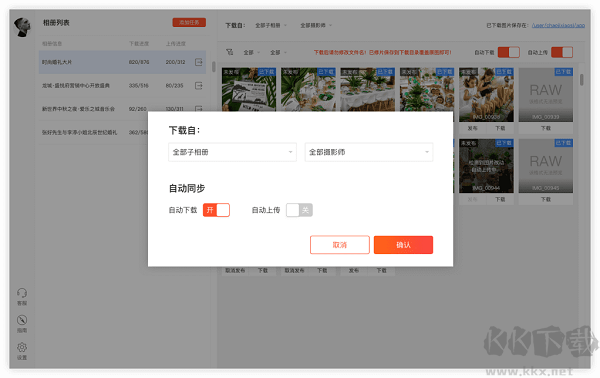600x378 pixels.
Task: Open the 全部摄影师 dropdown in the dialog
Action: [369, 152]
